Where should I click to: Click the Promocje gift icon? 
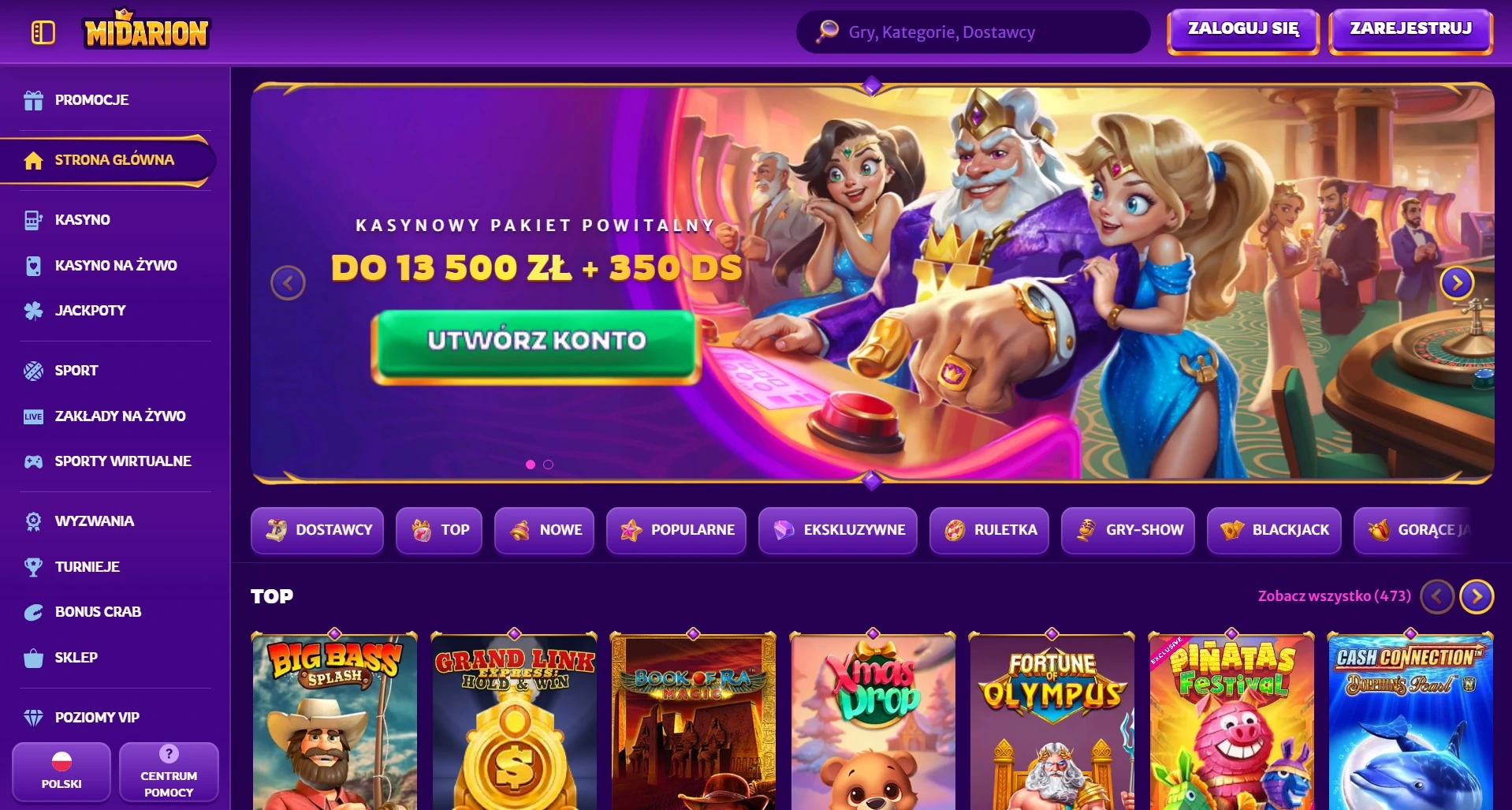(33, 100)
